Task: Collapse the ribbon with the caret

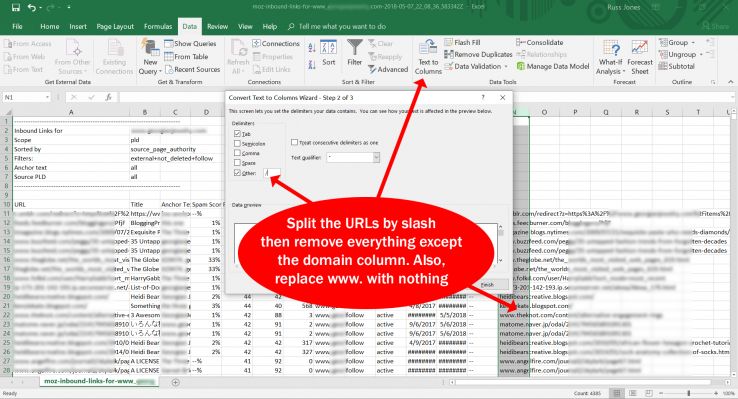Action: (730, 82)
